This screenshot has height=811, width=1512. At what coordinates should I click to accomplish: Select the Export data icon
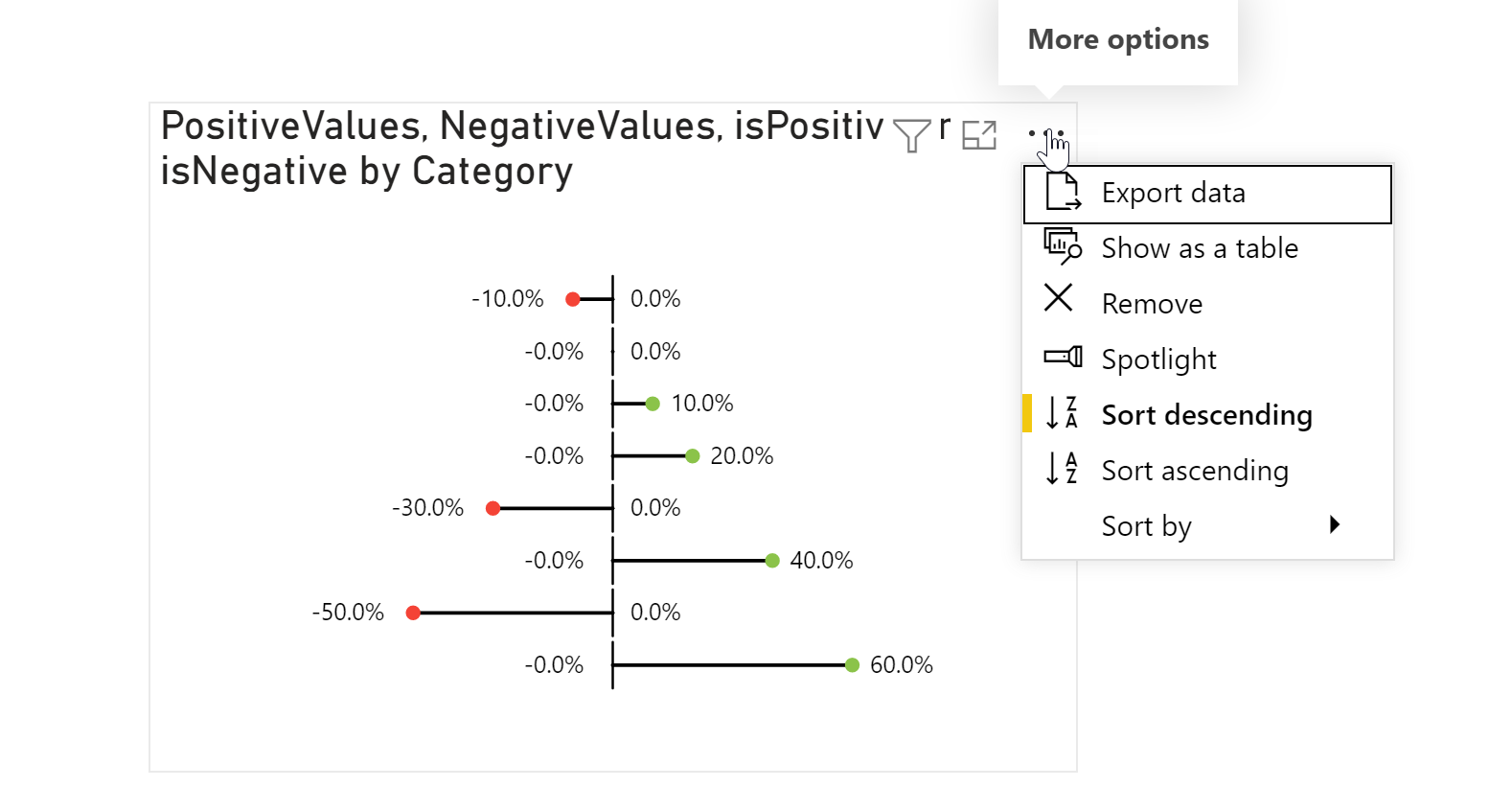click(x=1062, y=193)
